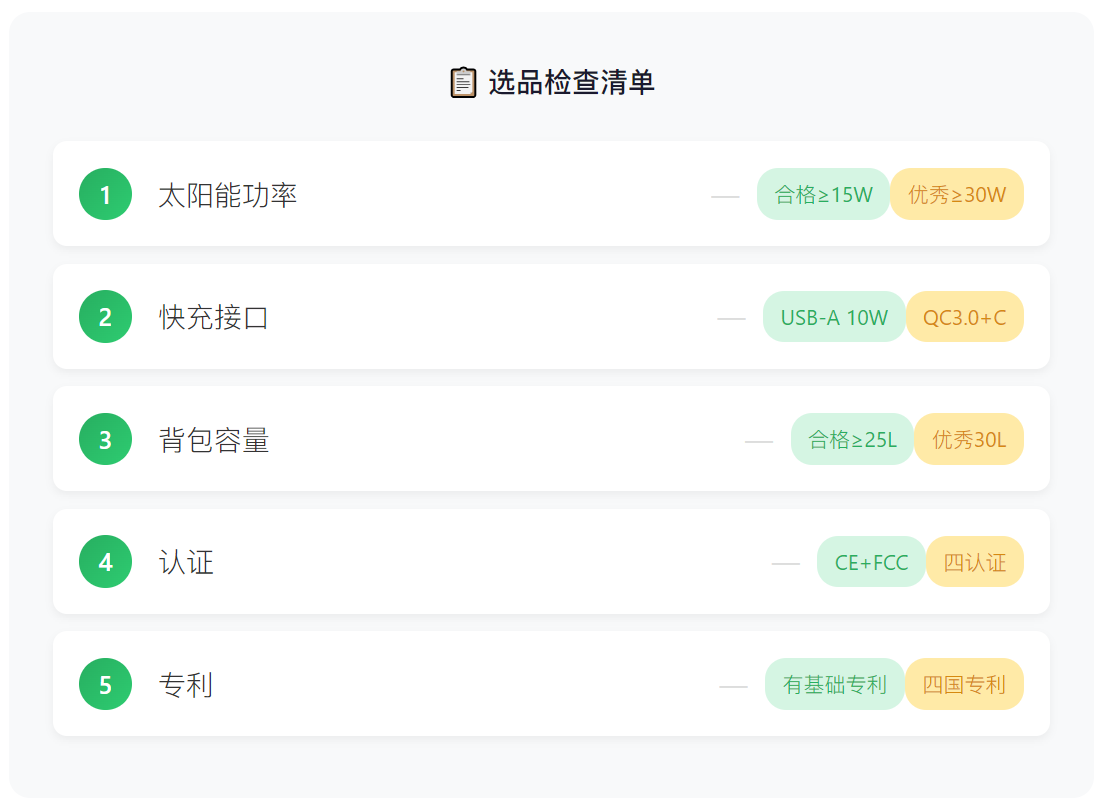
Task: Choose the QC3.0+C badge
Action: point(964,317)
